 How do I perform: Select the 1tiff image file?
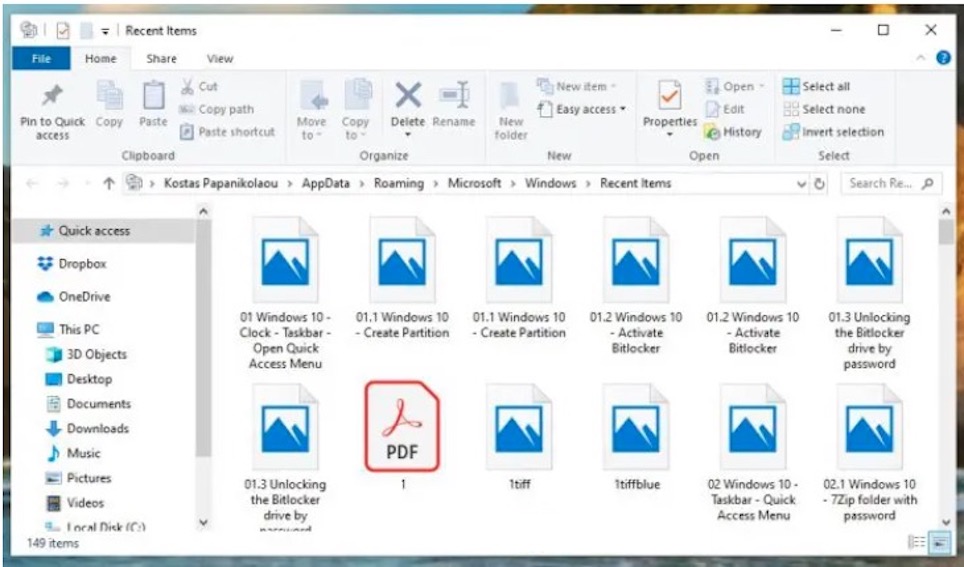pyautogui.click(x=520, y=437)
